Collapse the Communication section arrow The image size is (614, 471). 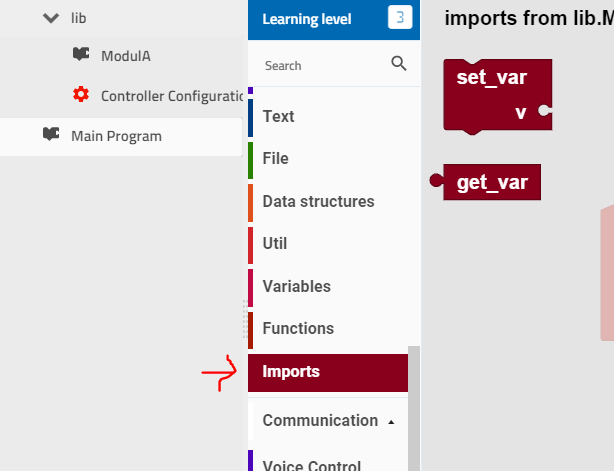(x=391, y=422)
